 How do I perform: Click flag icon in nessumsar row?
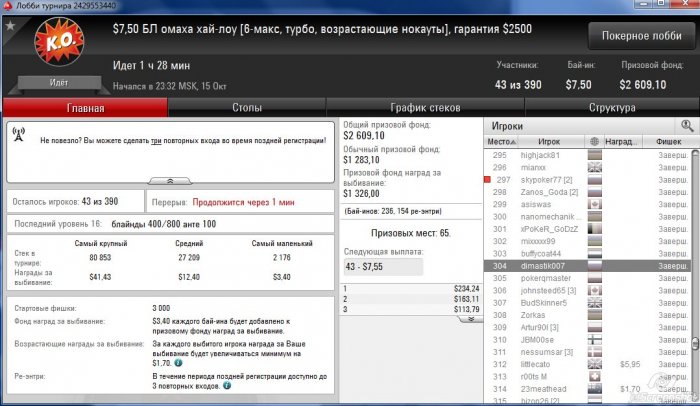tap(595, 352)
